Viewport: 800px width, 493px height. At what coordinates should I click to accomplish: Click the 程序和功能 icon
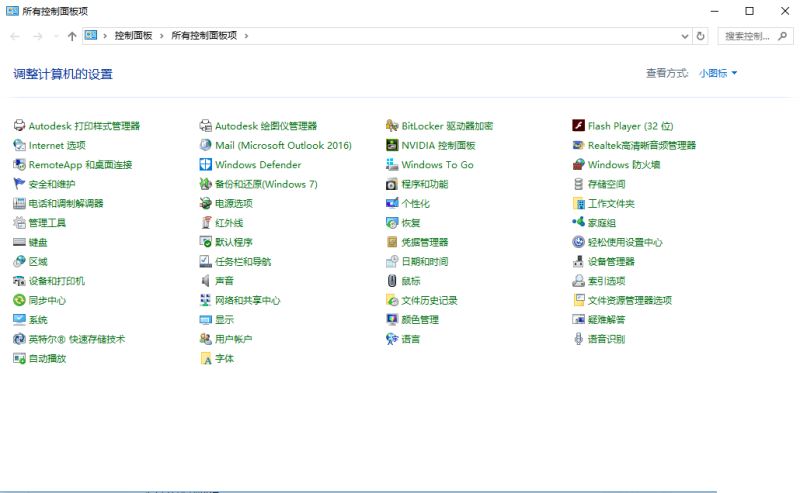(392, 184)
